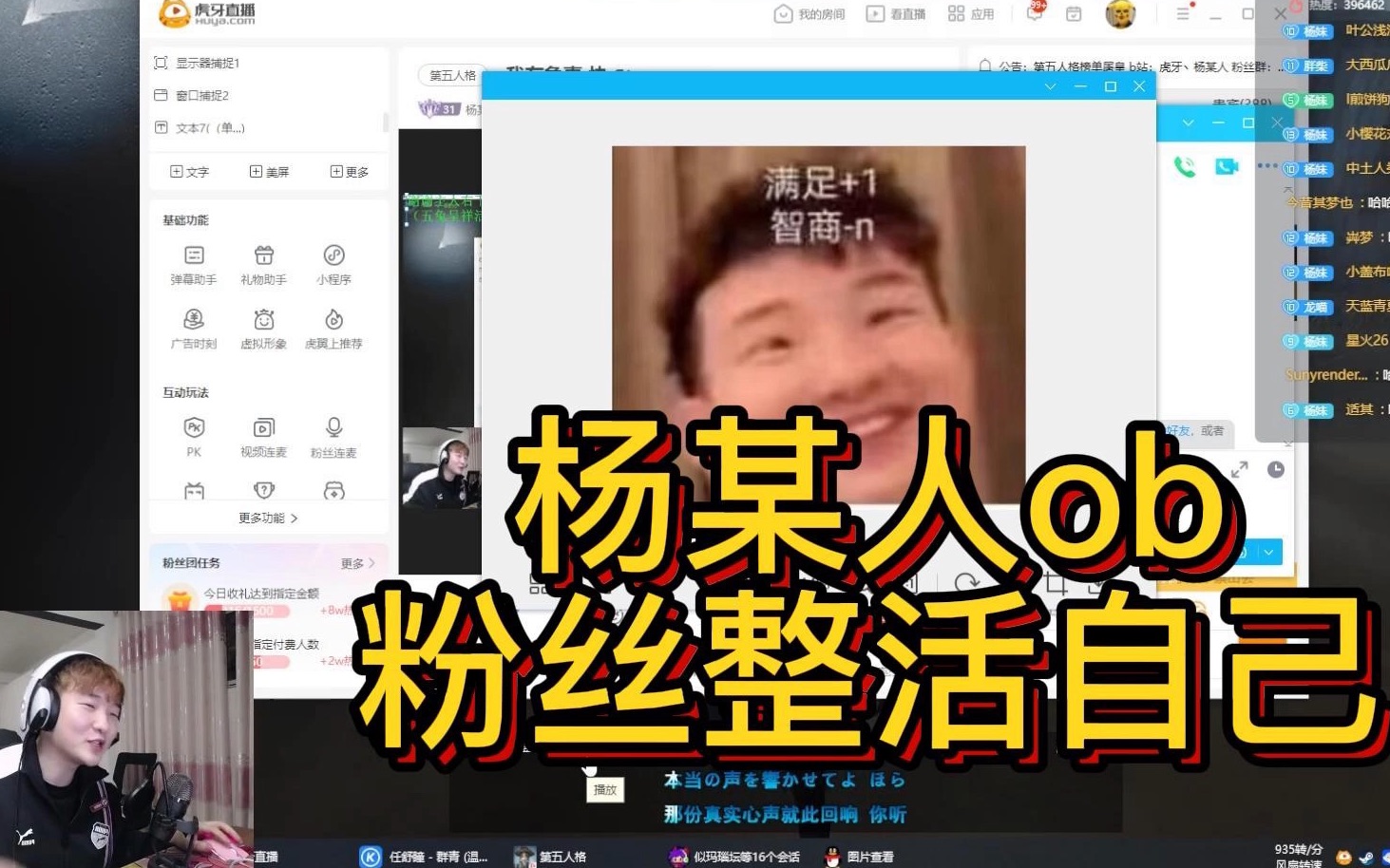Click the rotate icon in image viewer toolbar
This screenshot has height=868, width=1390.
[x=967, y=582]
